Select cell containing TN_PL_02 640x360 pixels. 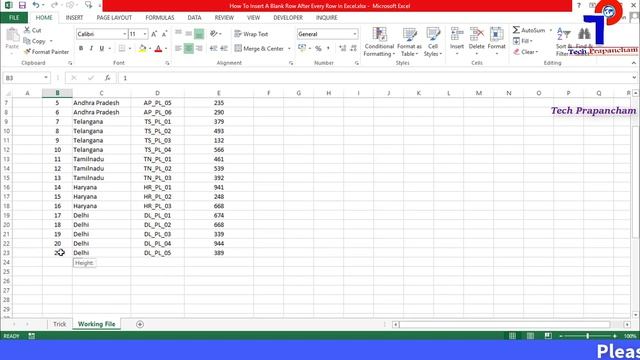[x=157, y=169]
